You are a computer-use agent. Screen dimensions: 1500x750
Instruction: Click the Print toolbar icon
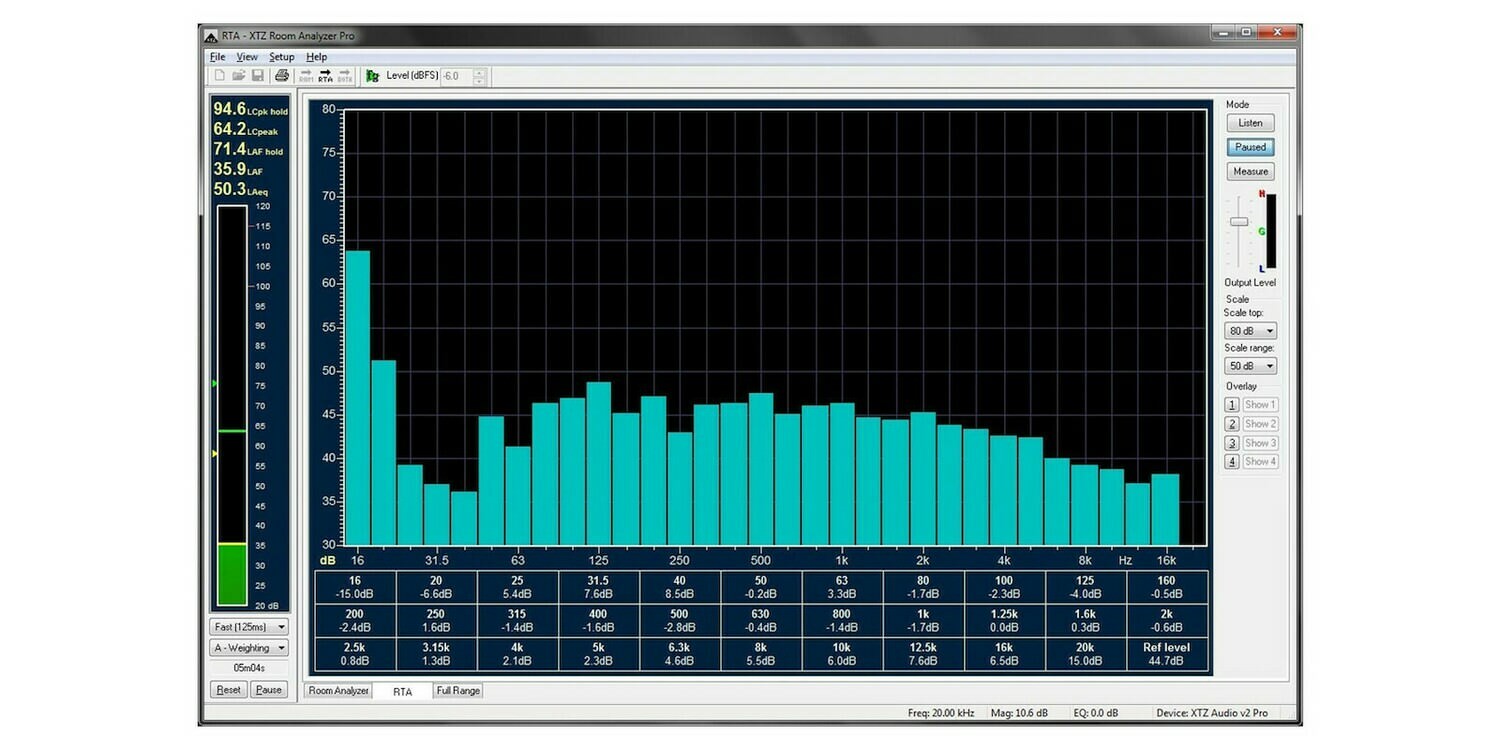click(x=284, y=76)
